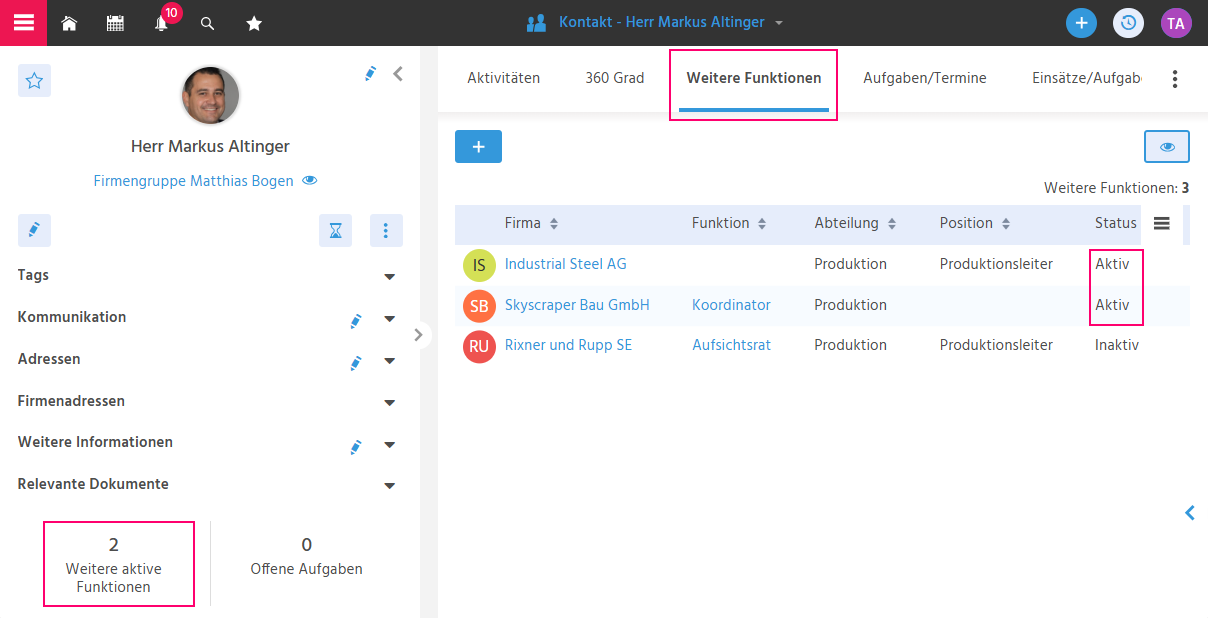1208x618 pixels.
Task: Open the Koordinator function link
Action: pyautogui.click(x=731, y=305)
